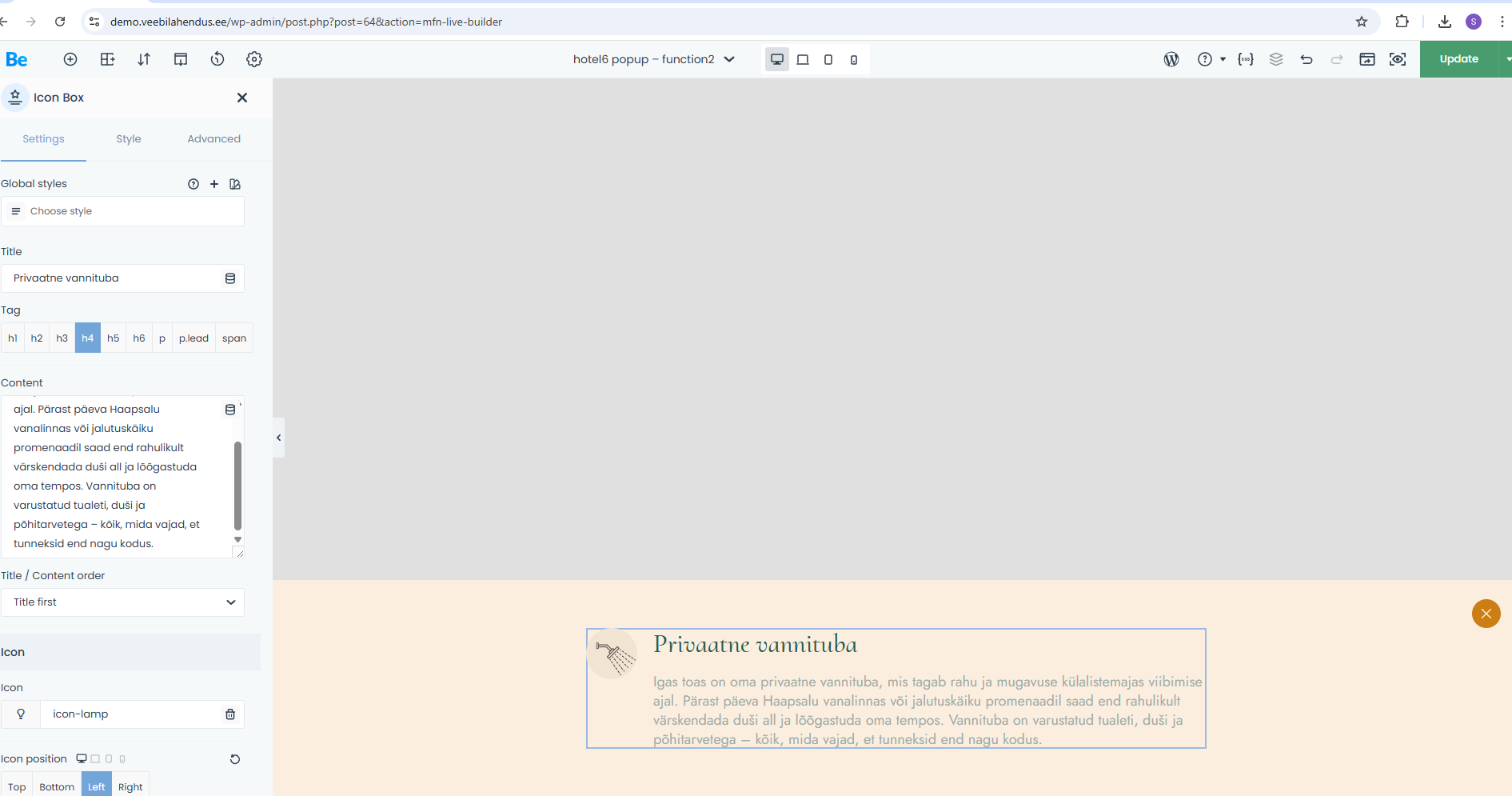Open the Title first order dropdown
This screenshot has height=796, width=1512.
pyautogui.click(x=122, y=602)
